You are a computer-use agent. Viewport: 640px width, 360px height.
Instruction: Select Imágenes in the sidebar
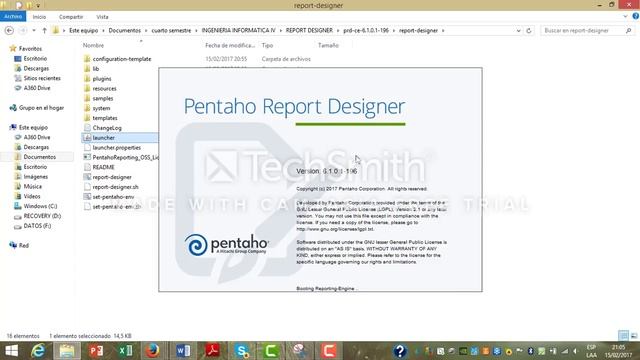[x=35, y=176]
